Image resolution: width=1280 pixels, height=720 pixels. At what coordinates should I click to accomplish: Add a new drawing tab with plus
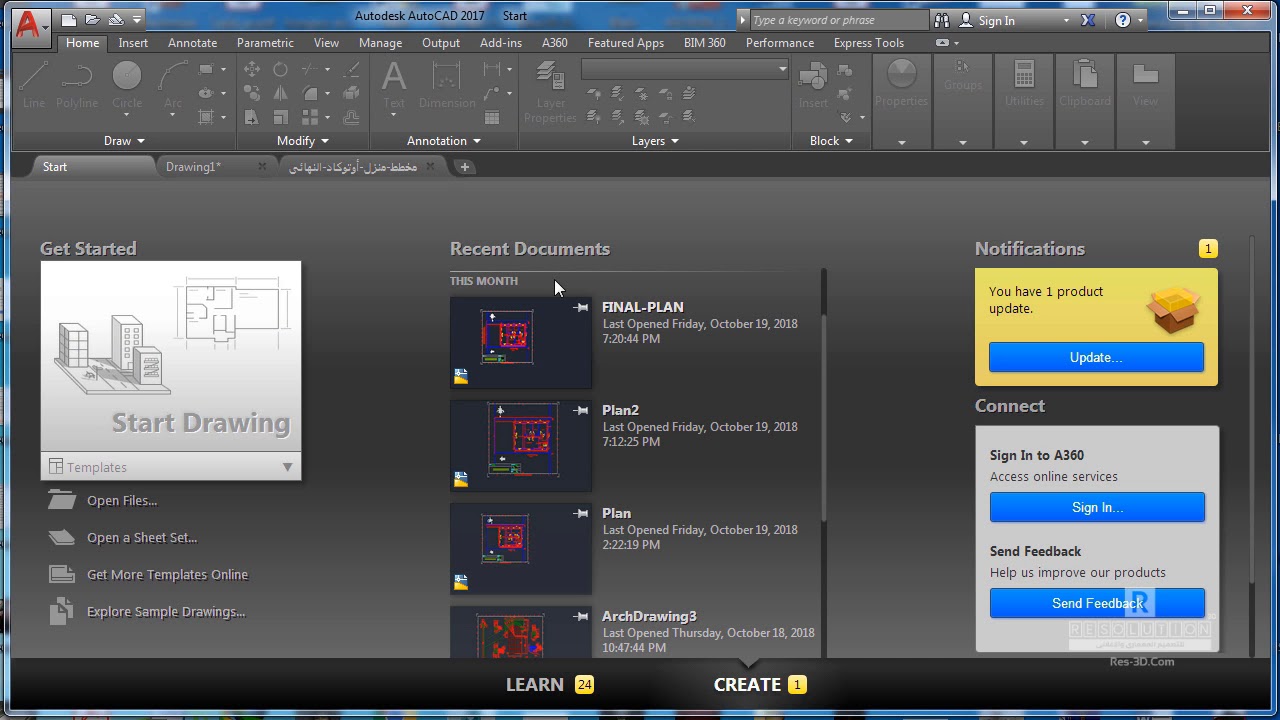tap(464, 167)
